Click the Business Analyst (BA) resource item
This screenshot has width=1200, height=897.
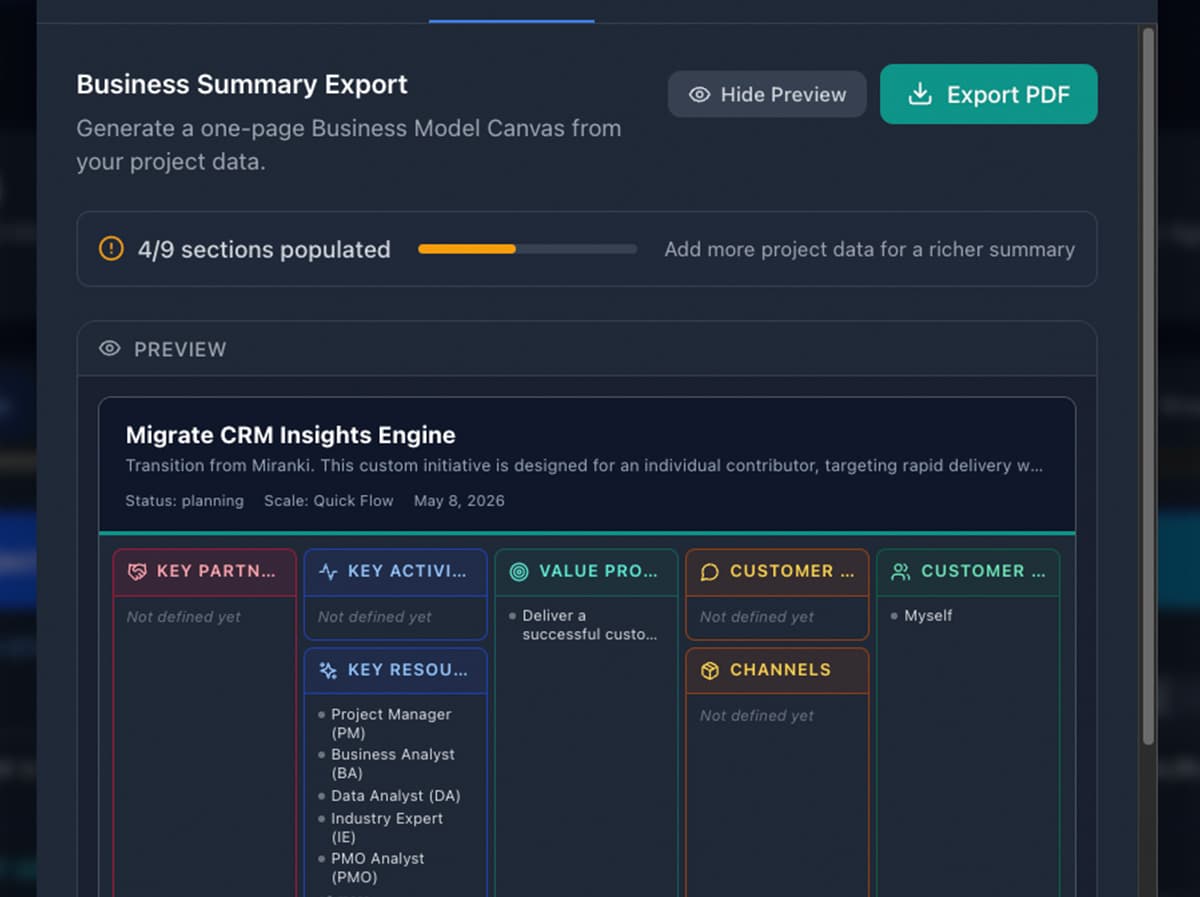click(392, 764)
